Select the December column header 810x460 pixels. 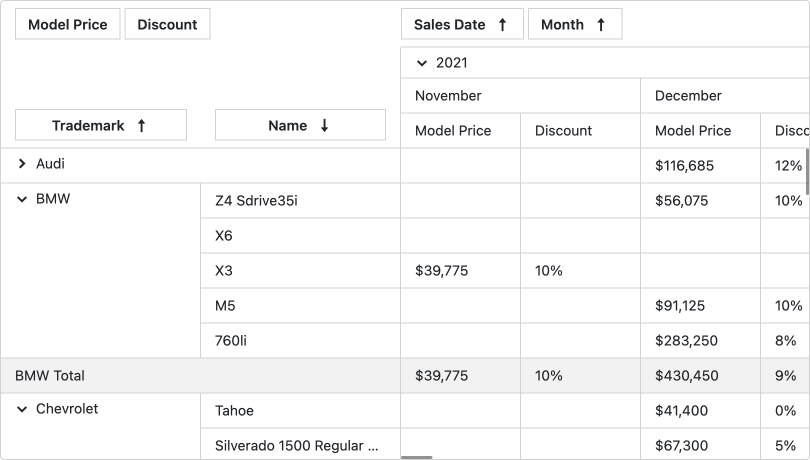[x=688, y=96]
